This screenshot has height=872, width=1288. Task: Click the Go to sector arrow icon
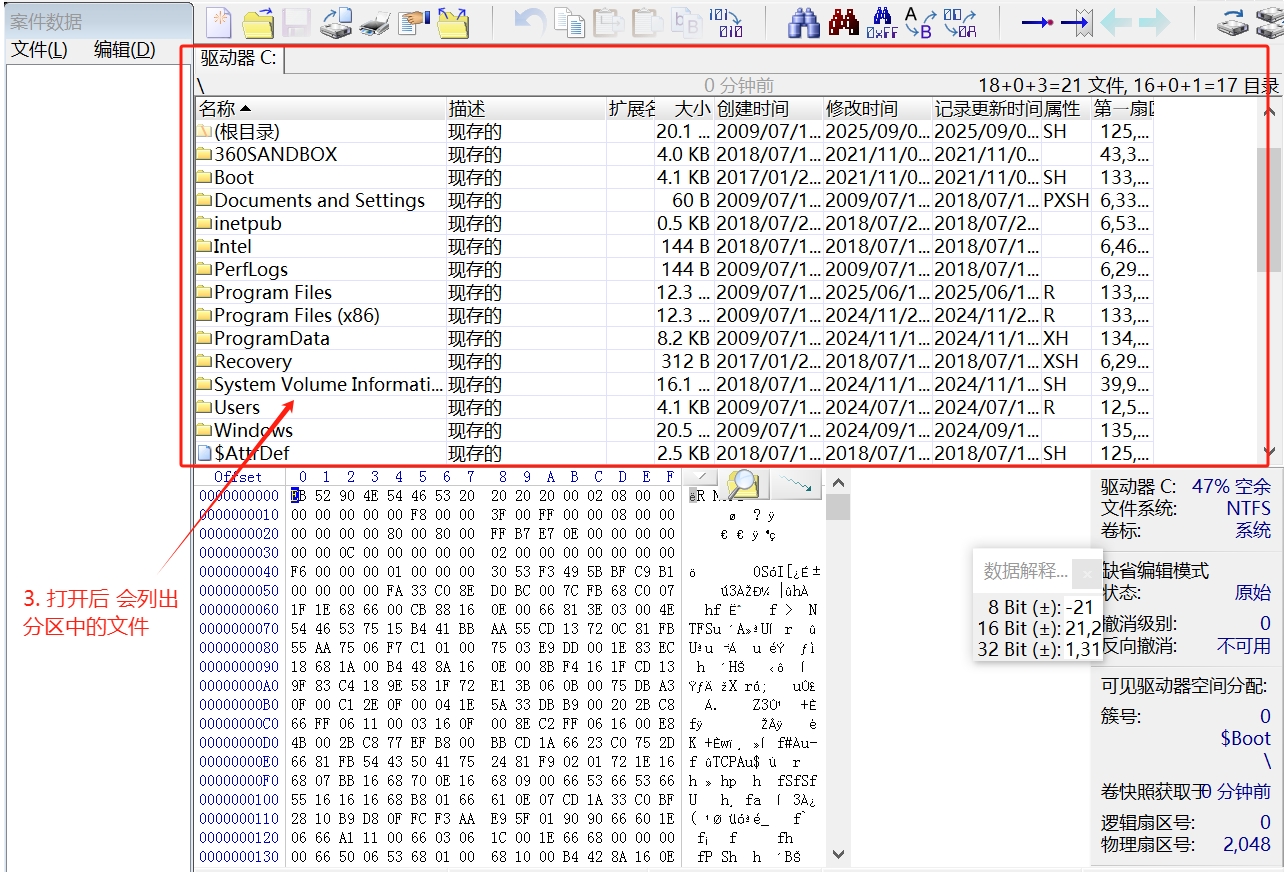(x=1076, y=22)
